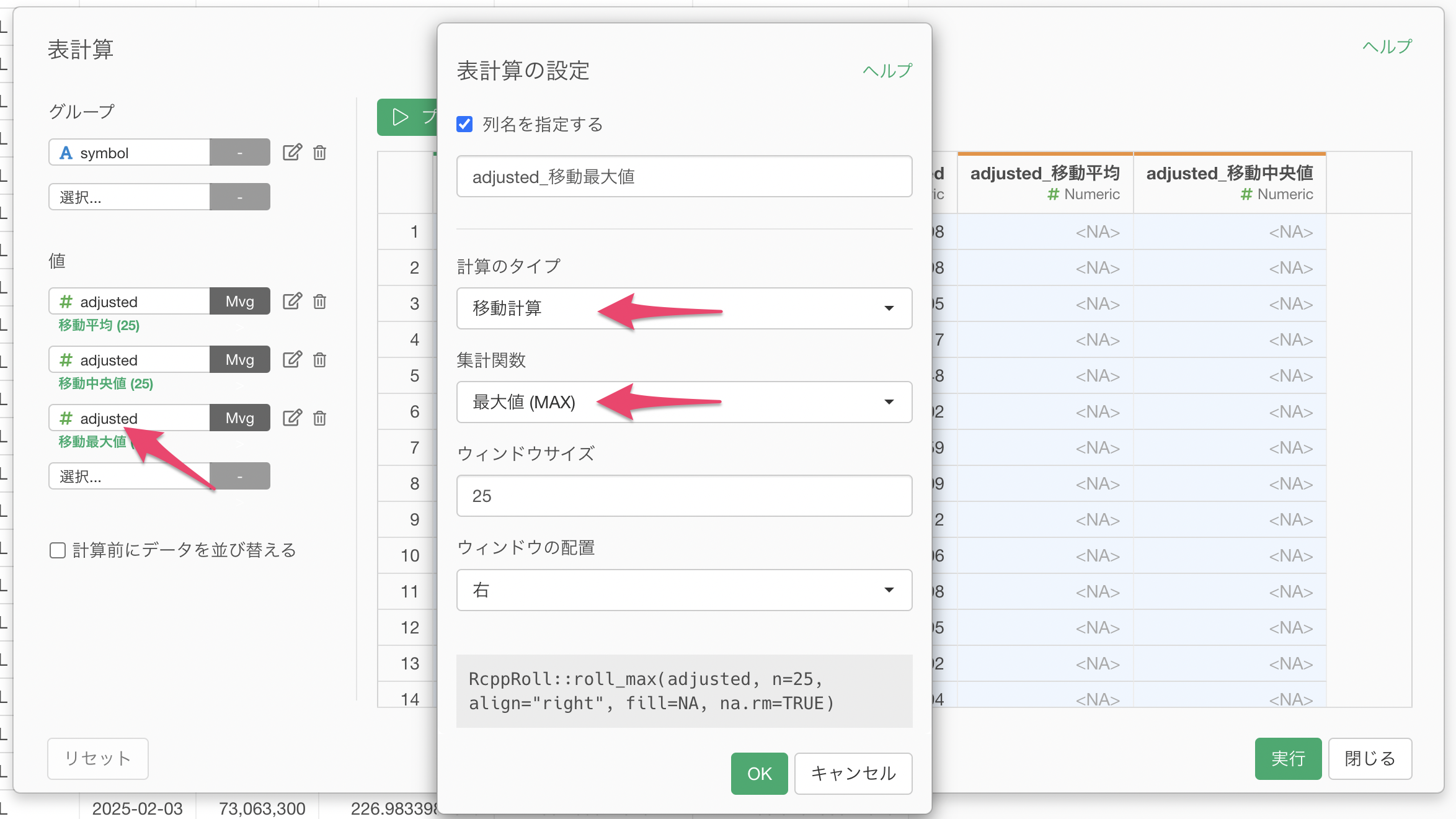Viewport: 1456px width, 819px height.
Task: Edit the 移動最大値 adjusted value
Action: [292, 418]
